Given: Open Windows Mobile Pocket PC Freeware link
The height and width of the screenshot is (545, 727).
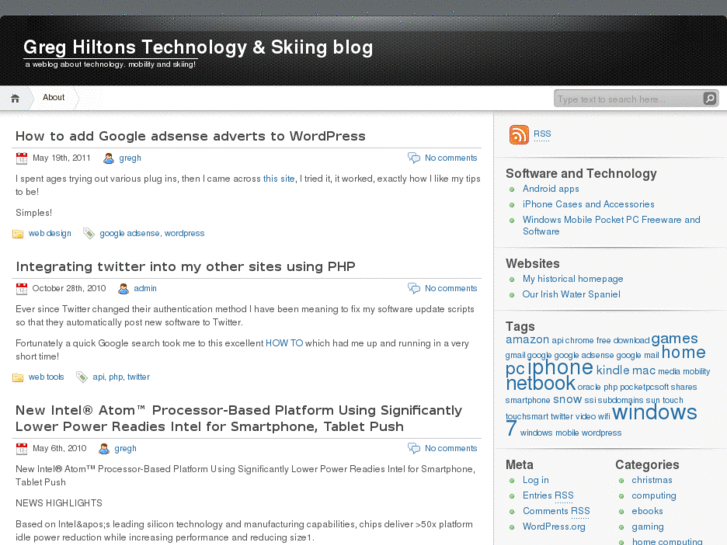Looking at the screenshot, I should click(x=611, y=225).
